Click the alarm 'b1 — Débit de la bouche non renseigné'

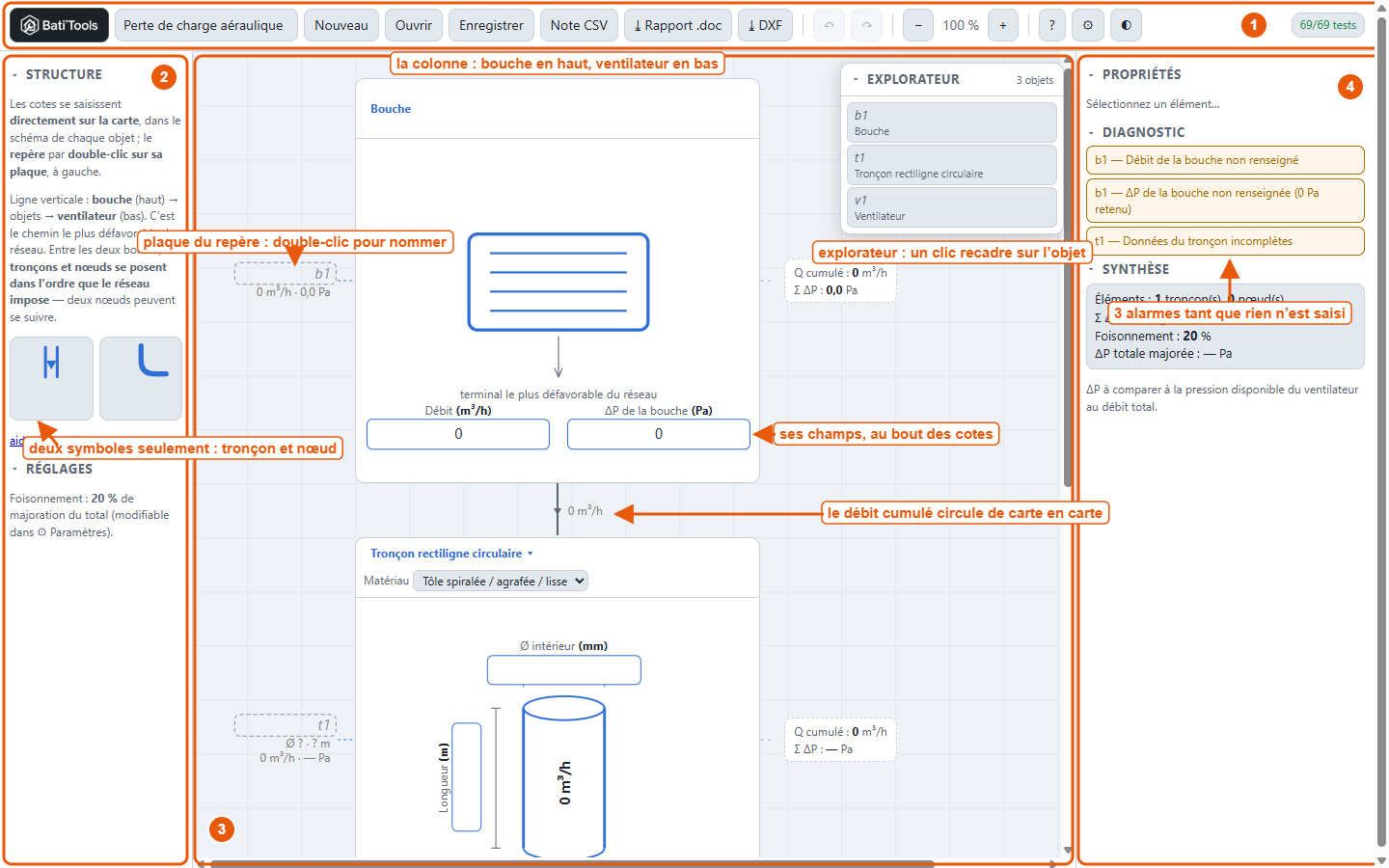pos(1225,160)
